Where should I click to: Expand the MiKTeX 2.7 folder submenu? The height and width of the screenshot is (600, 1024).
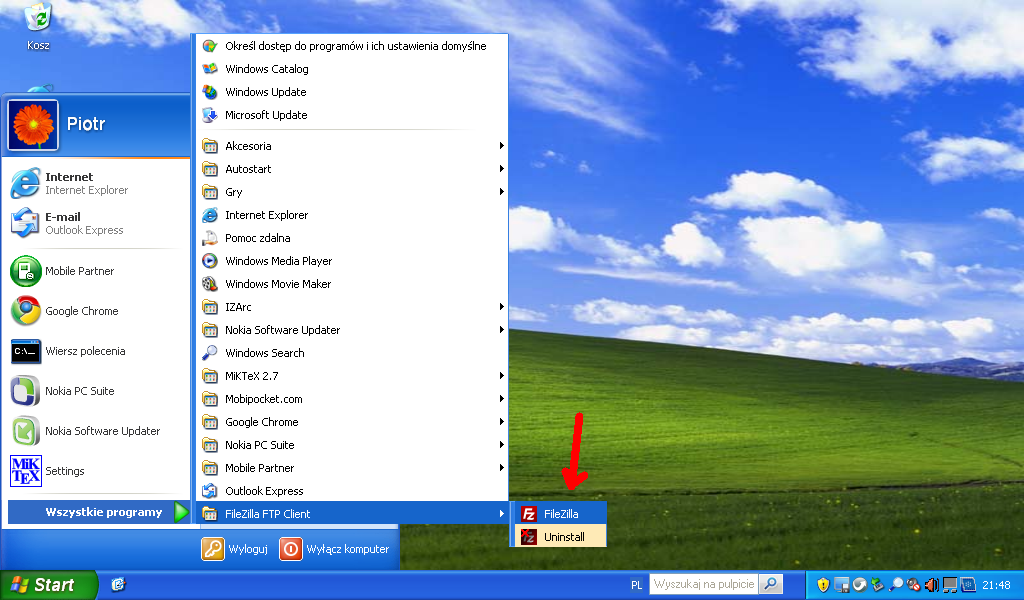(353, 376)
